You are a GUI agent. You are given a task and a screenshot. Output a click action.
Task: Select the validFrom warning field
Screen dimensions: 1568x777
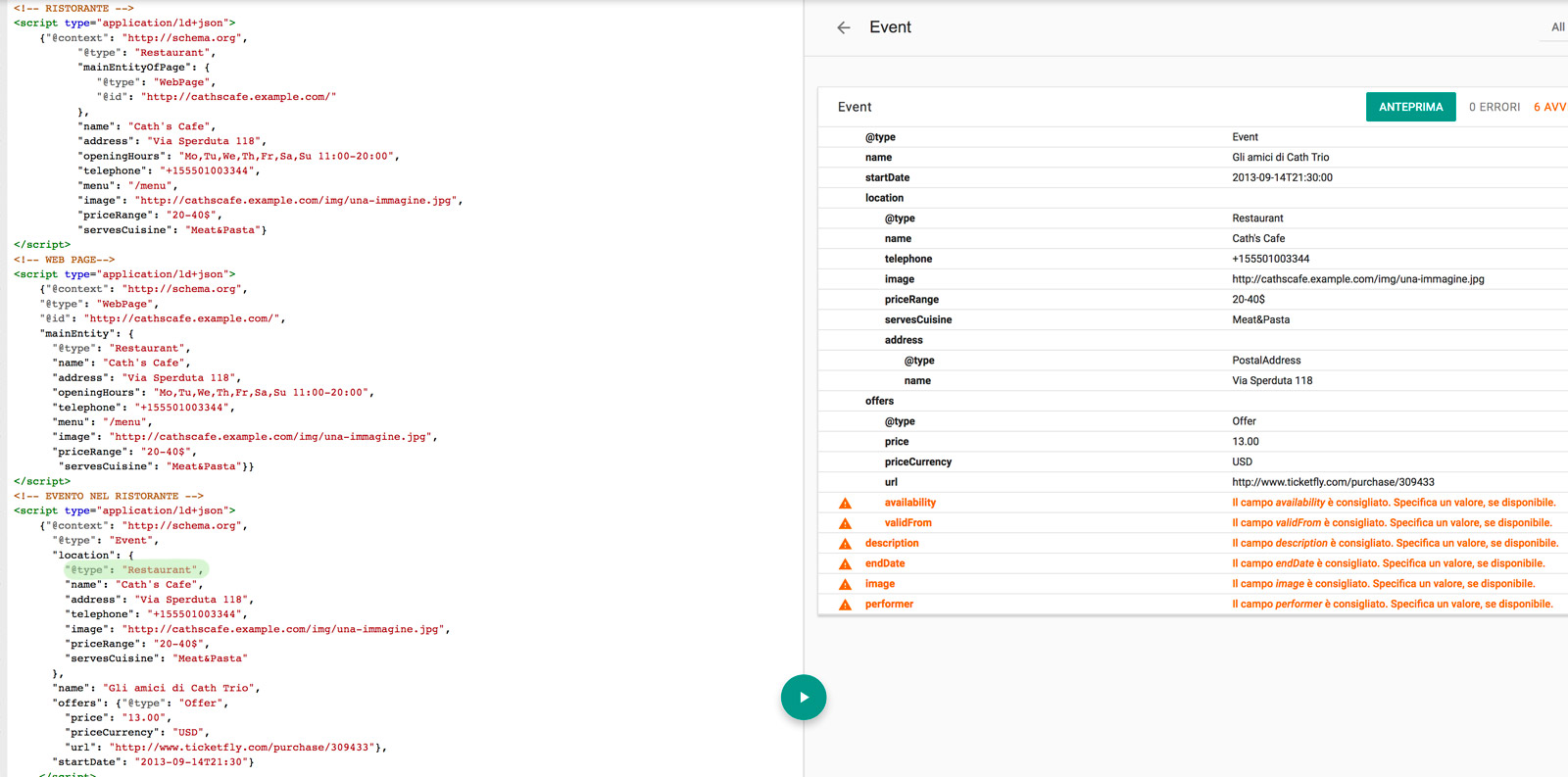(x=907, y=523)
